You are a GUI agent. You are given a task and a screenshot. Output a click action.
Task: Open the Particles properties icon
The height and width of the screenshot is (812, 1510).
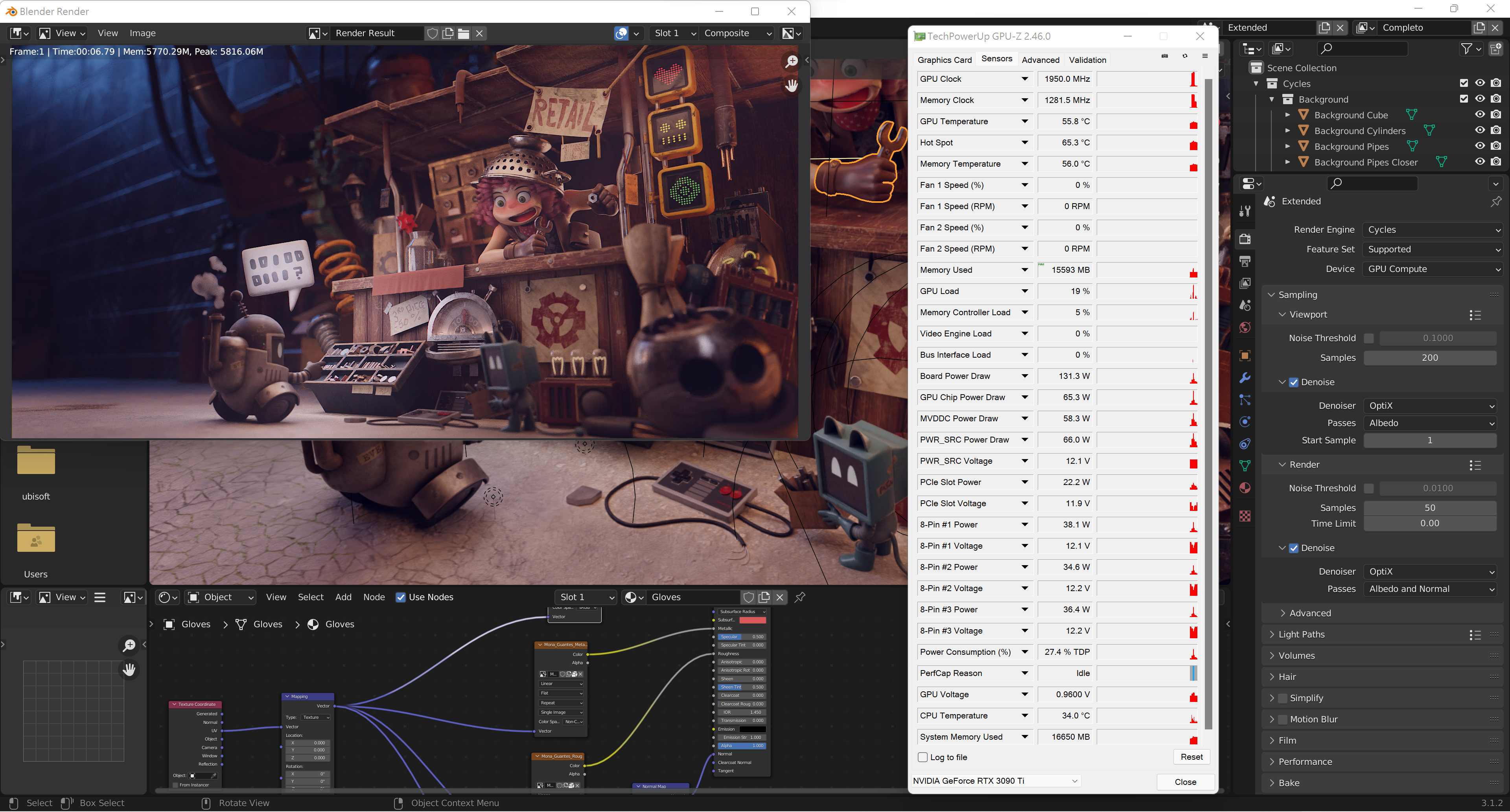tap(1245, 400)
